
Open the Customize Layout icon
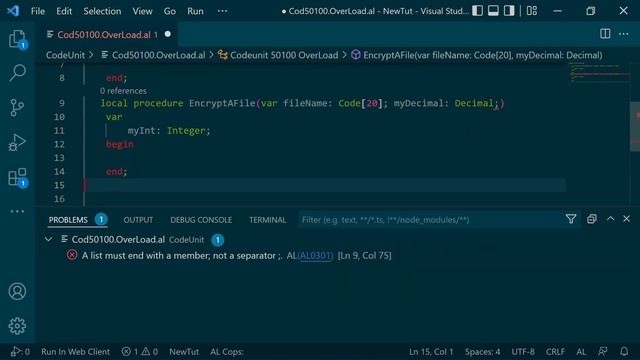click(x=532, y=11)
